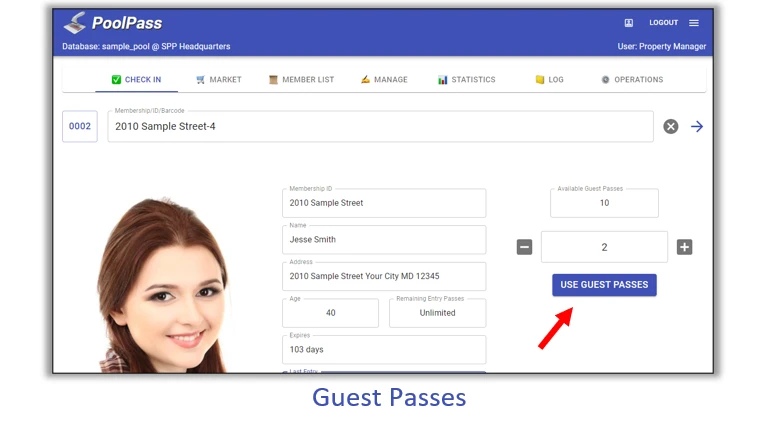Screen dimensions: 762x425
Task: Select the Check In tab
Action: pyautogui.click(x=136, y=80)
